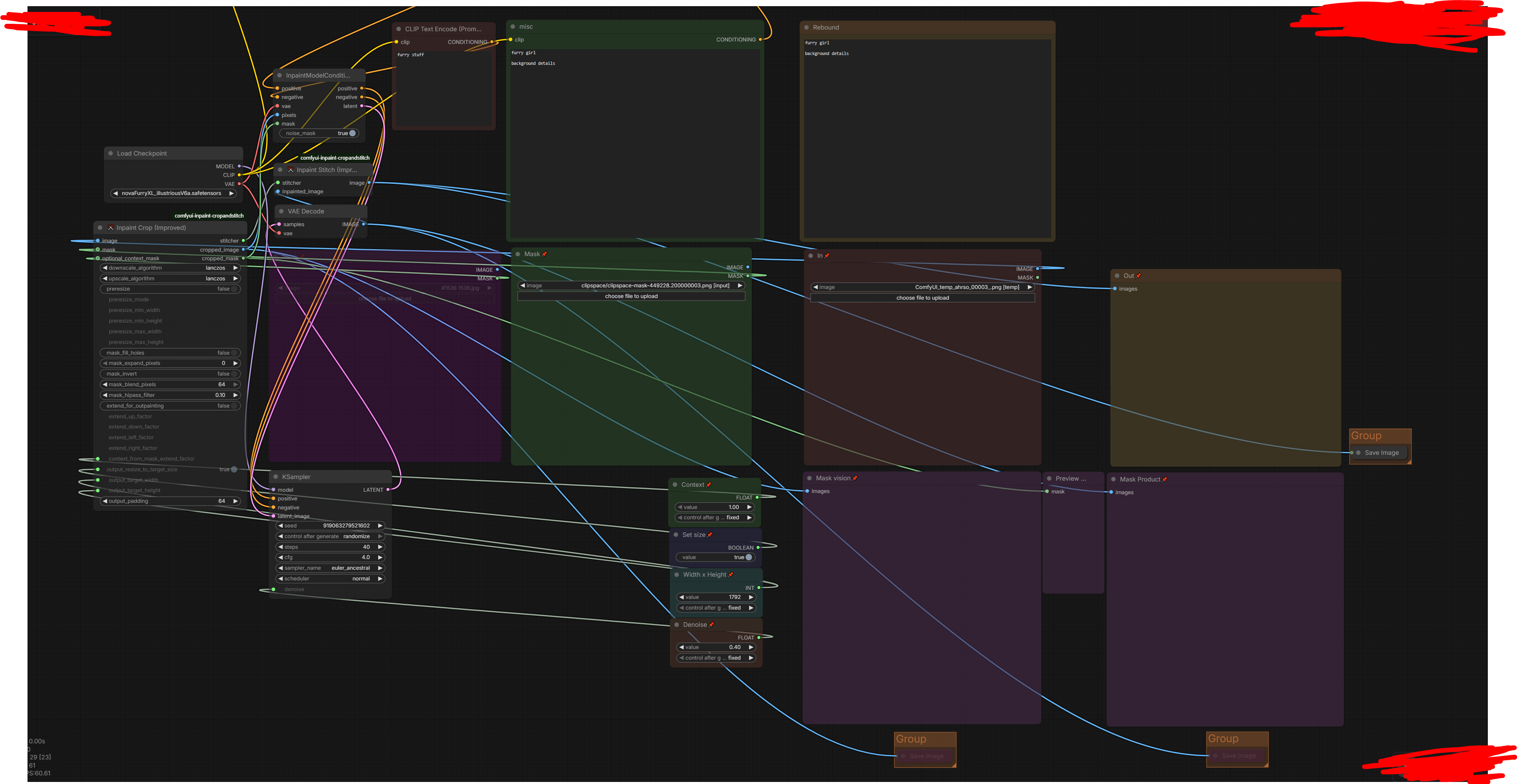The image size is (1517, 784).
Task: Toggle noise_mask in InpaintModelConditioning node
Action: [352, 134]
